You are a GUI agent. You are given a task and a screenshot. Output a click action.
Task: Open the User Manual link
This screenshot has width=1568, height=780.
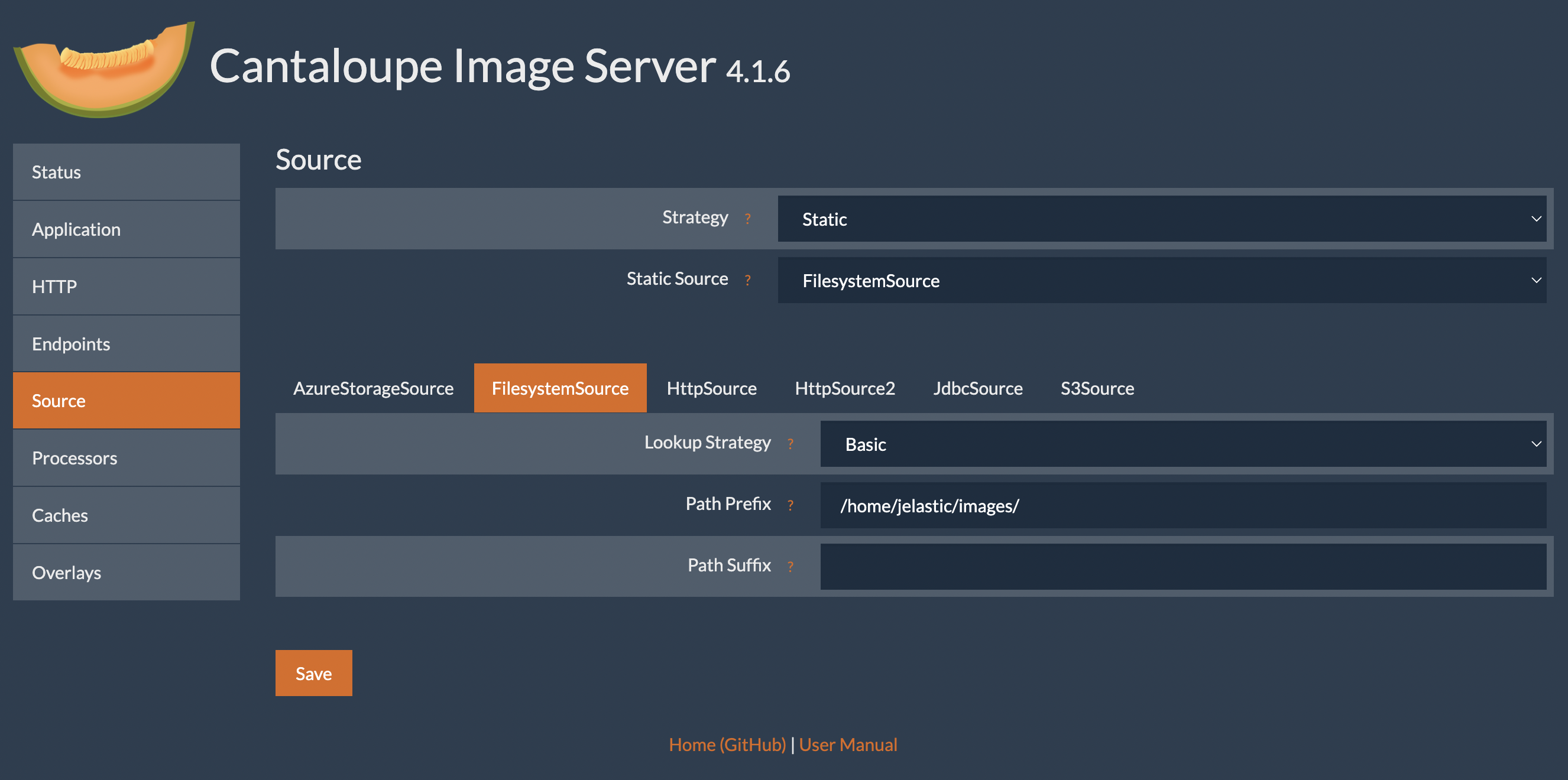[x=848, y=744]
